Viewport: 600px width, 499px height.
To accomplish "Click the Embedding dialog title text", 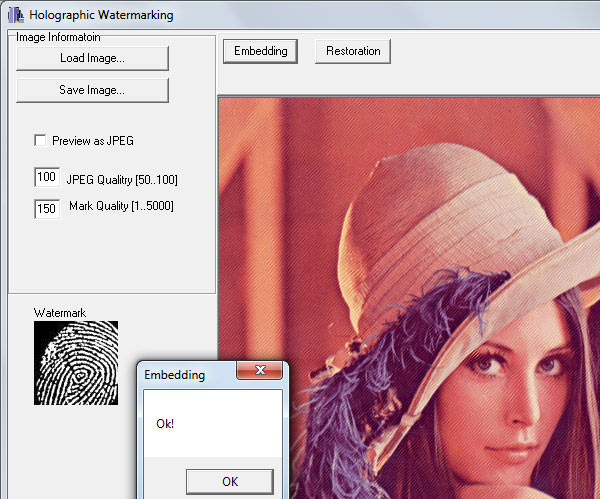I will 174,375.
